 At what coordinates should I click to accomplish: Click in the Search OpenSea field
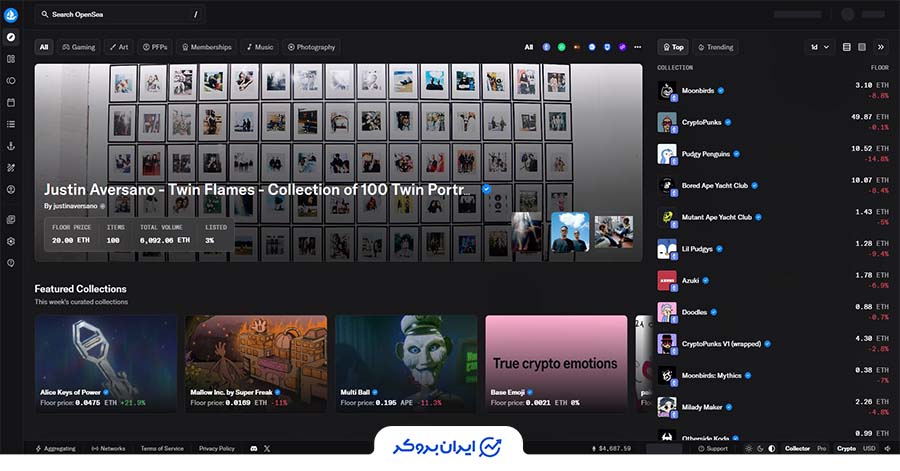coord(120,14)
